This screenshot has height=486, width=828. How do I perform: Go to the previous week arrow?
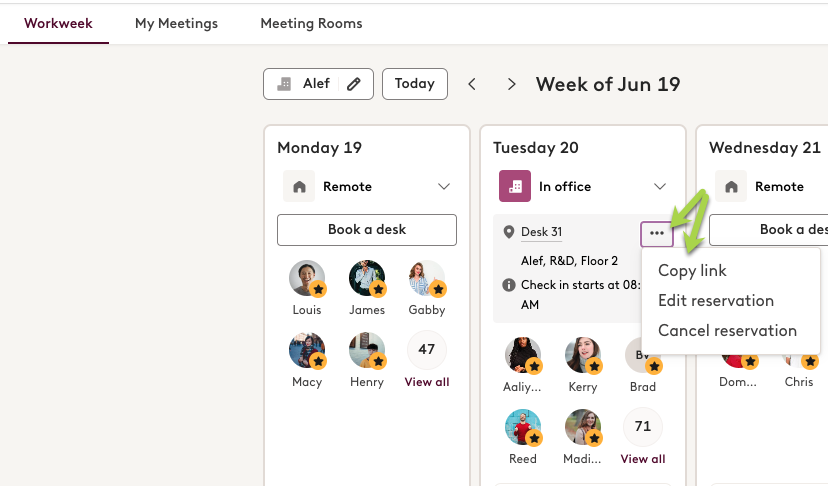472,84
